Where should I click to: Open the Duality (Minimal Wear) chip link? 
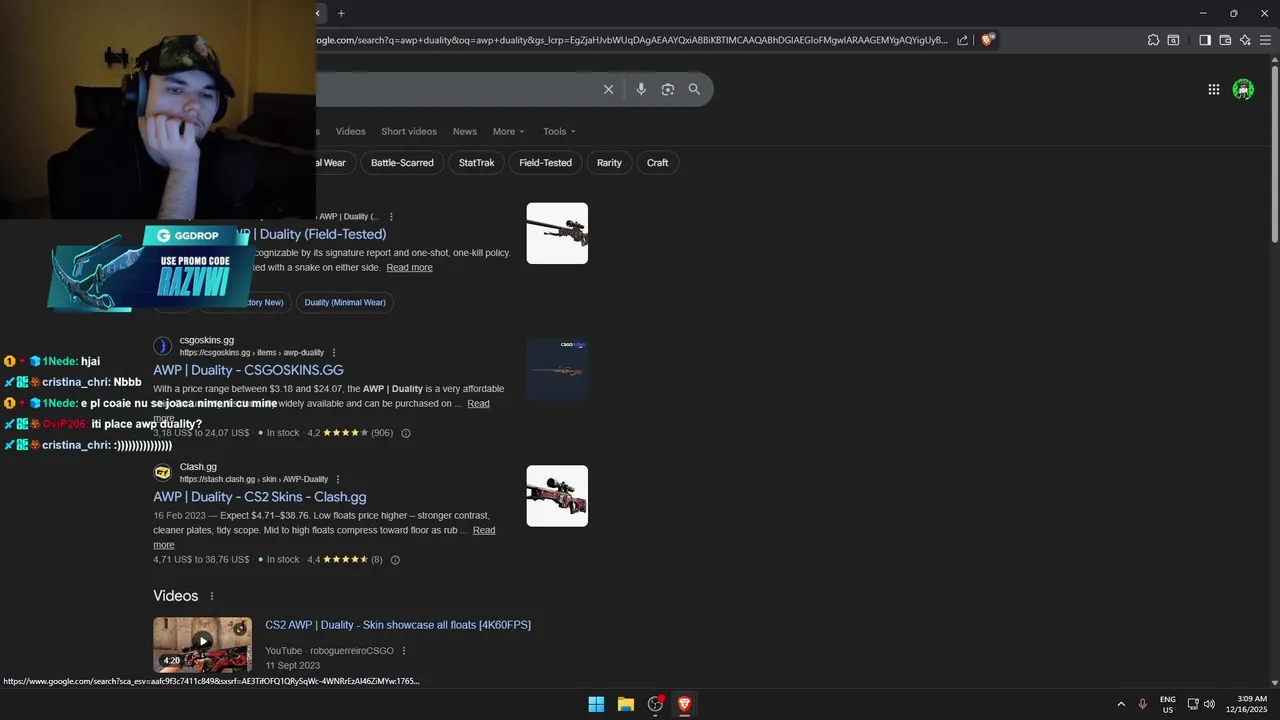point(345,302)
